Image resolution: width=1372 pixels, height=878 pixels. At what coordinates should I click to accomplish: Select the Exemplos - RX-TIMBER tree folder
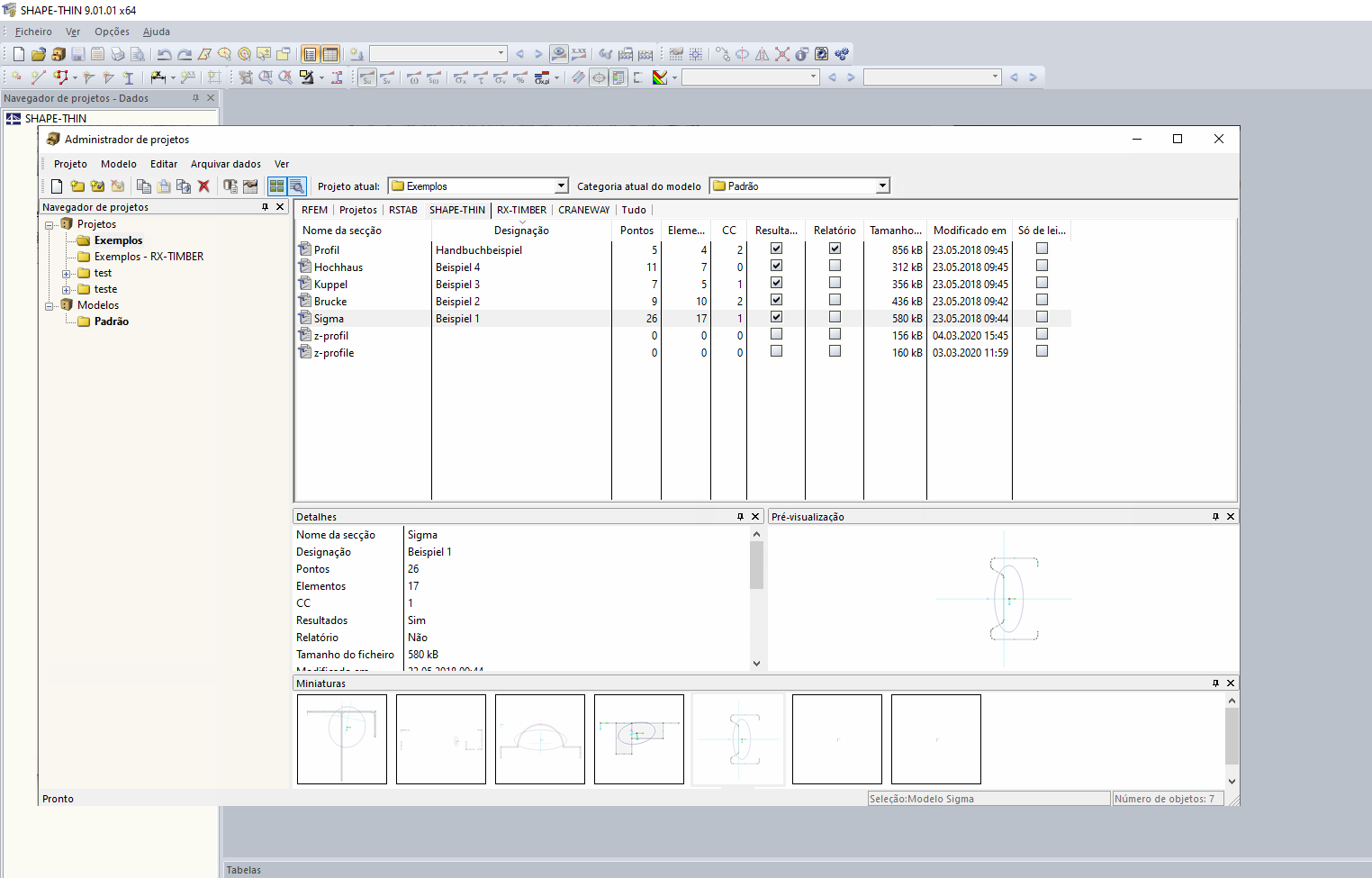(149, 257)
